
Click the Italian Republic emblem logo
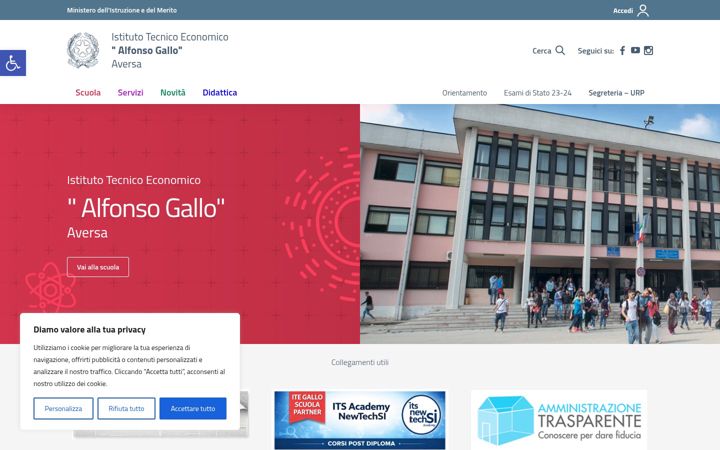(x=83, y=51)
